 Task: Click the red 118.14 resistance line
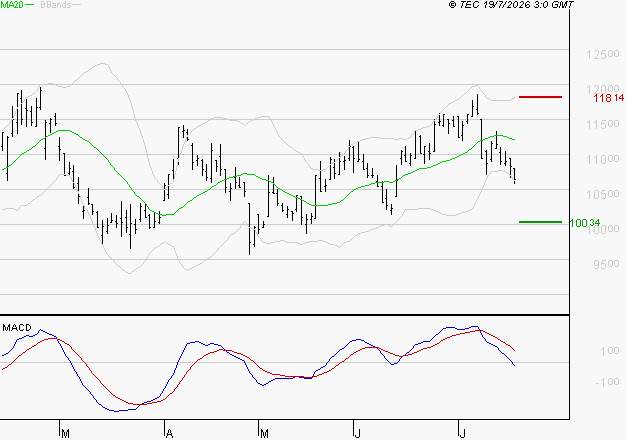[540, 97]
